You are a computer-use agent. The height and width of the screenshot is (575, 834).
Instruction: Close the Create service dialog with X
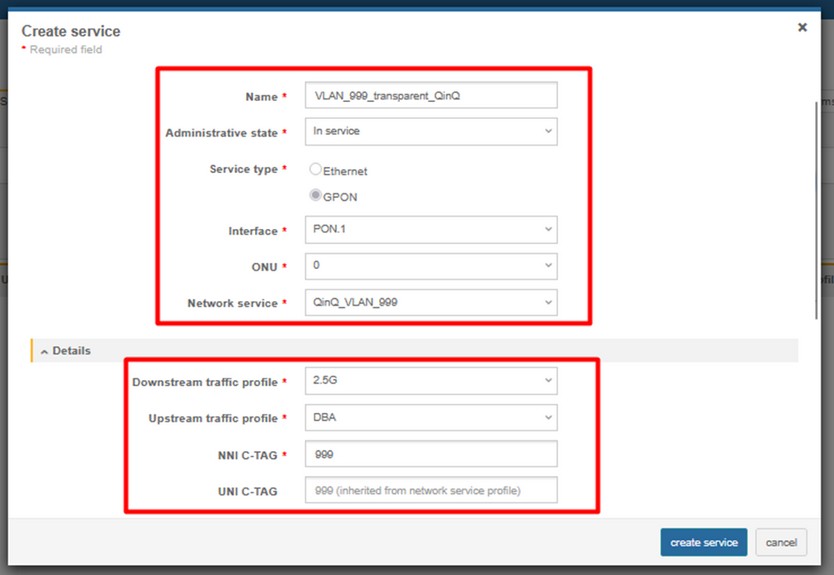tap(802, 28)
